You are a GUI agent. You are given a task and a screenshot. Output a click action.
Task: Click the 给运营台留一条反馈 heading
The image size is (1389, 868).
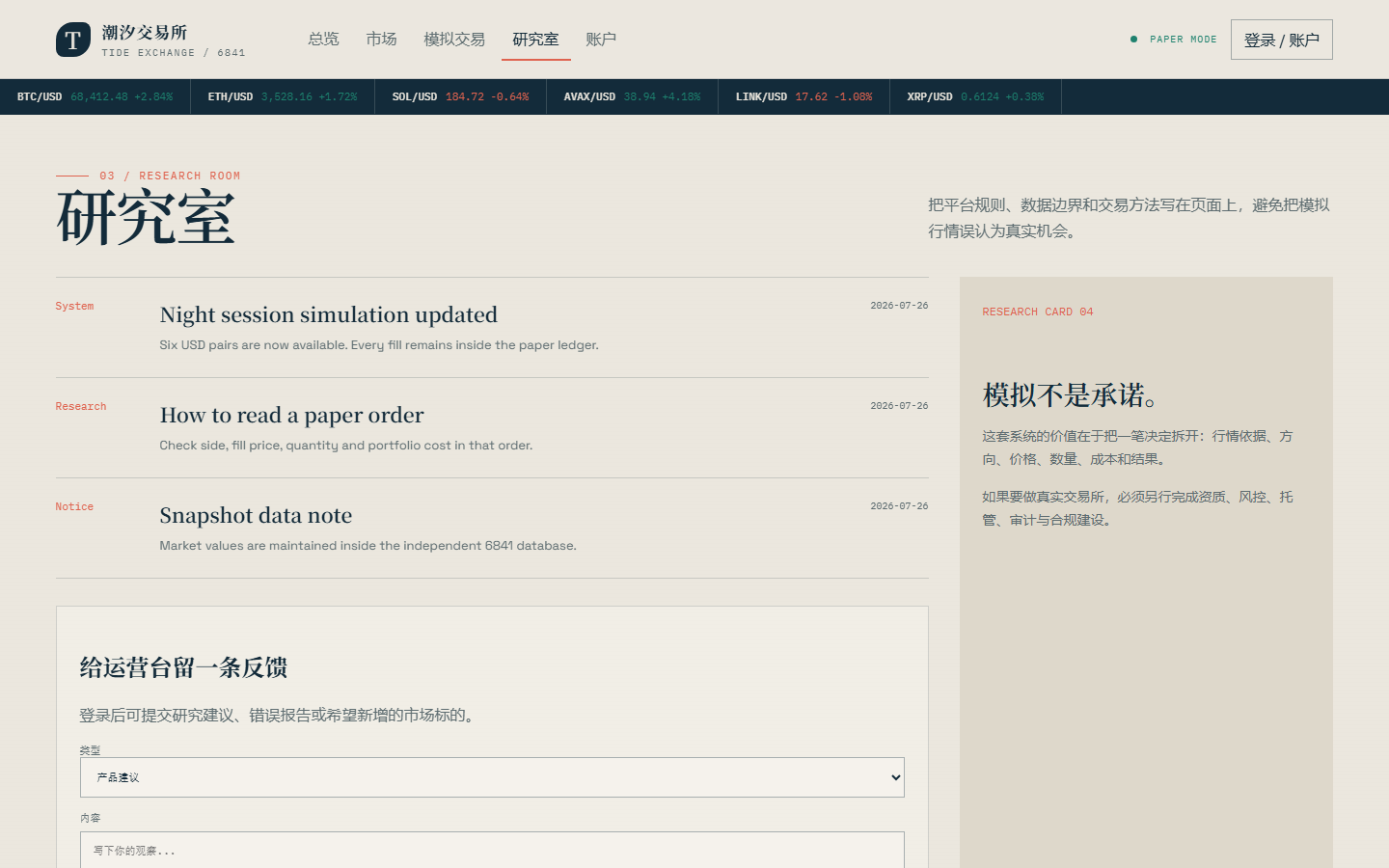[183, 667]
